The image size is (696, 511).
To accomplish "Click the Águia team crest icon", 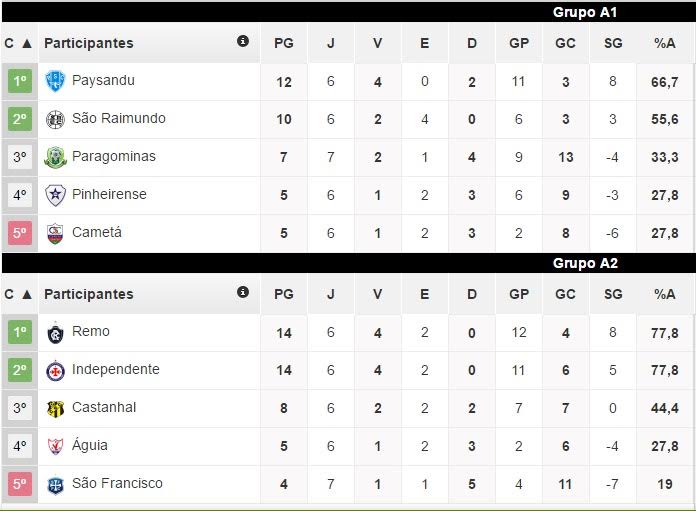I will [55, 446].
